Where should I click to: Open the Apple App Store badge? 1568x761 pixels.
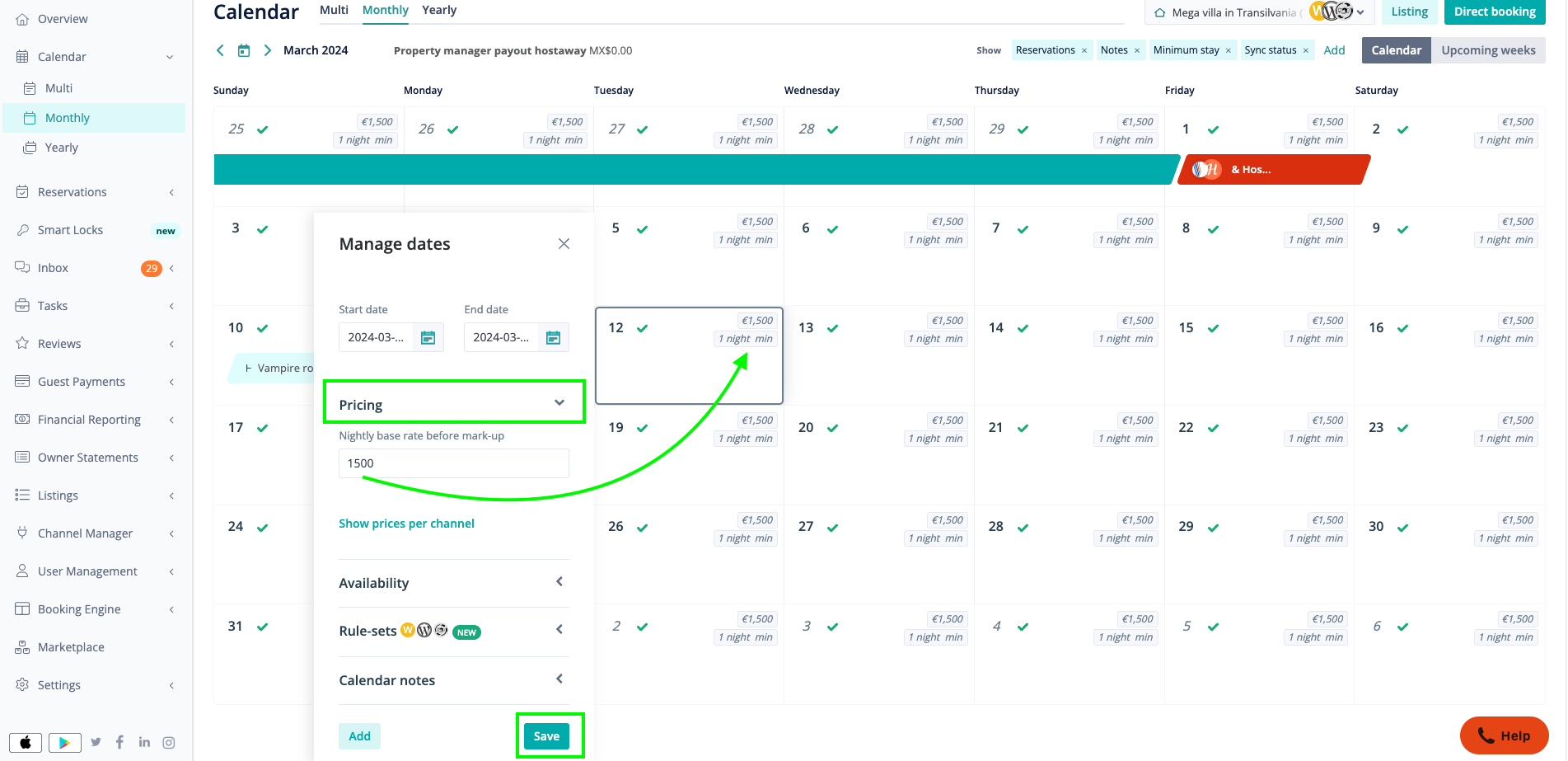click(x=26, y=742)
